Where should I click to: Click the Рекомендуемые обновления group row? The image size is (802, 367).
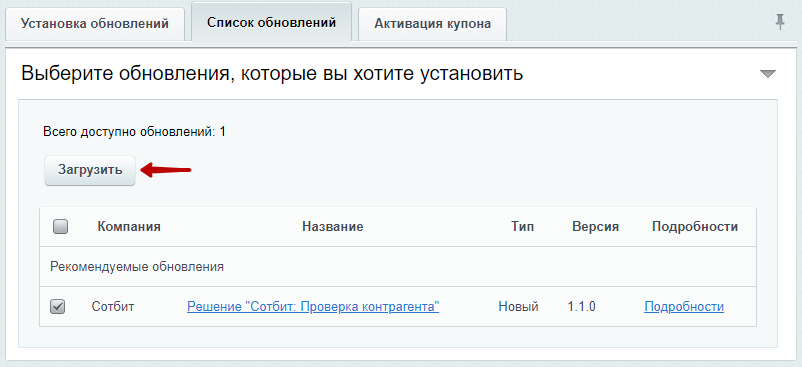(x=398, y=267)
